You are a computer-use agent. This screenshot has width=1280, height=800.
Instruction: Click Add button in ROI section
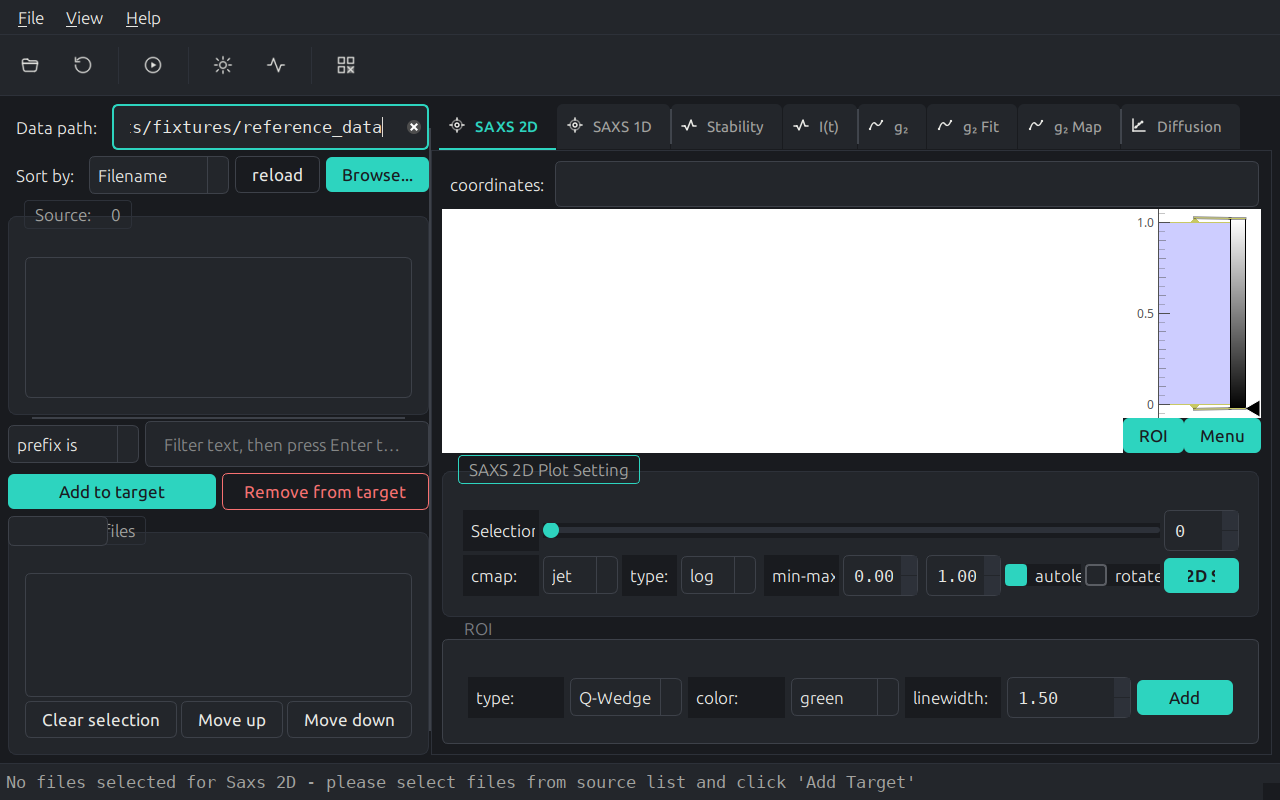(x=1184, y=698)
